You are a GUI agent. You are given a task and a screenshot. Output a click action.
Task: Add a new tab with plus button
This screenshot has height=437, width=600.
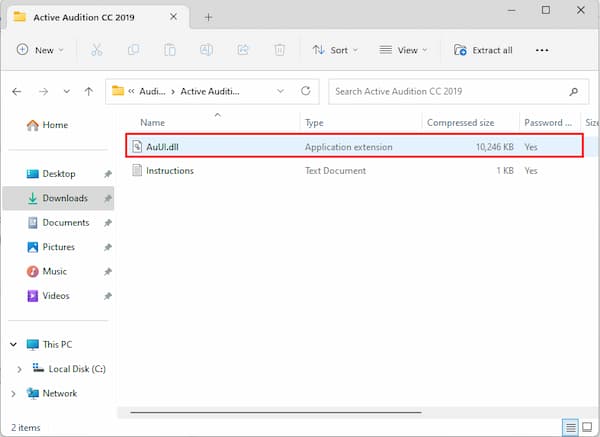(x=209, y=17)
